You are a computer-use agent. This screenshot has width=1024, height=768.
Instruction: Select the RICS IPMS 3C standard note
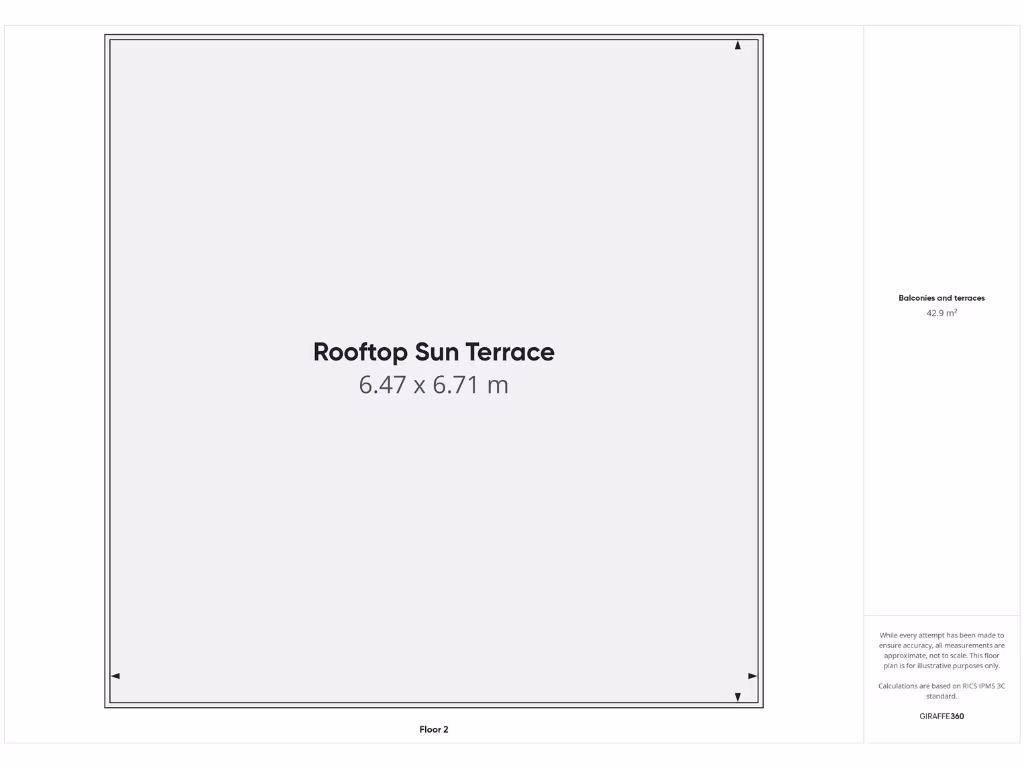(x=941, y=691)
